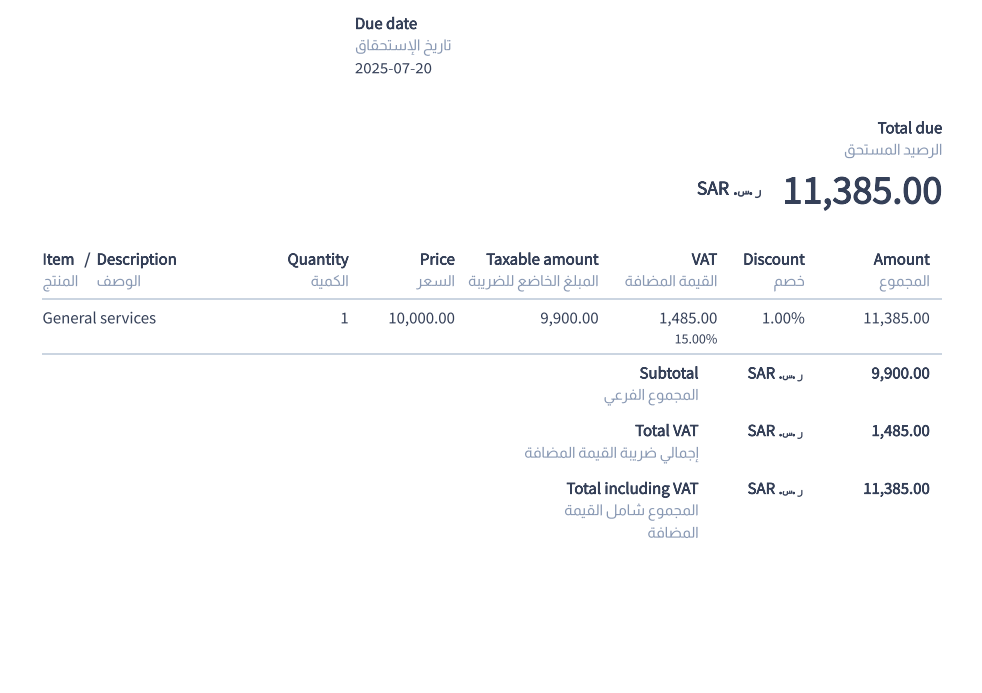Click the Item column header
The width and height of the screenshot is (982, 693).
[x=58, y=260]
